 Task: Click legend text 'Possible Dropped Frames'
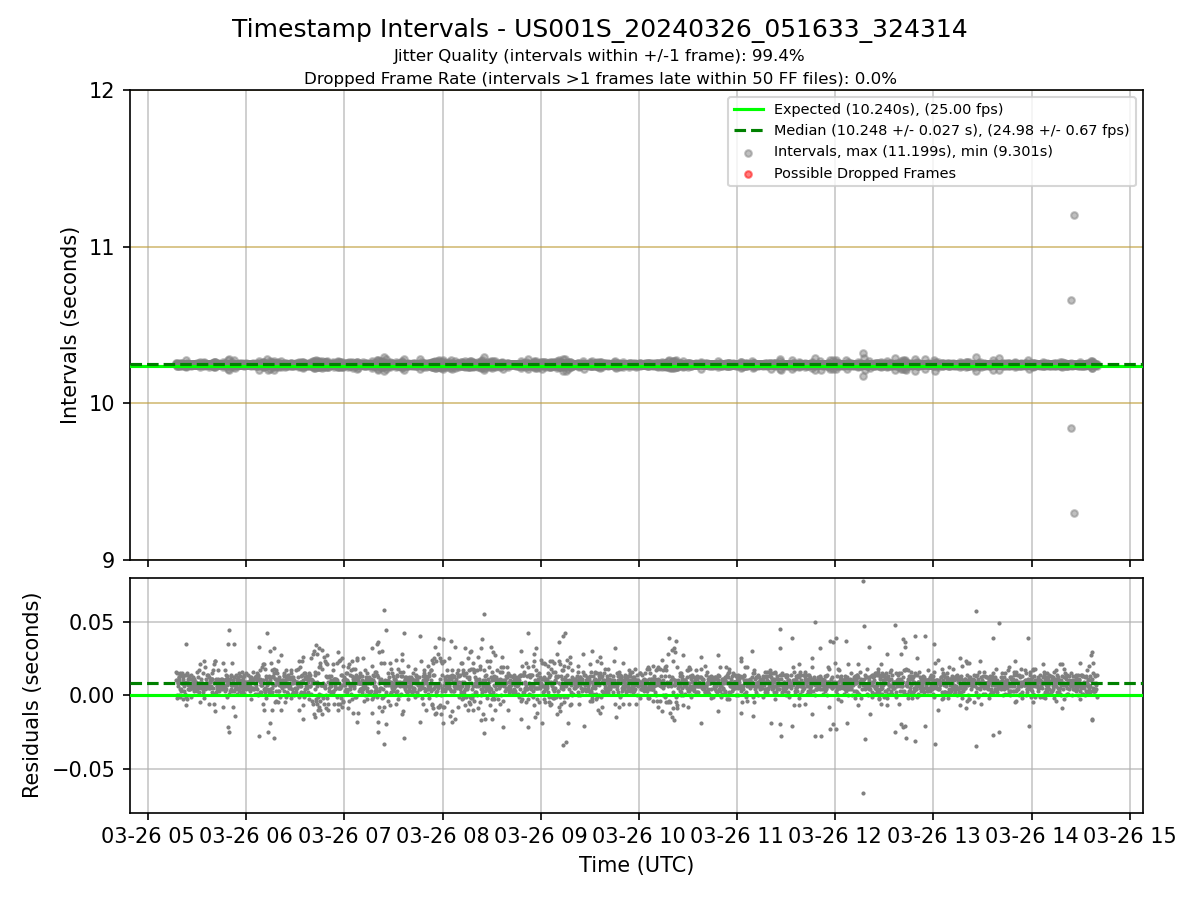pos(865,173)
